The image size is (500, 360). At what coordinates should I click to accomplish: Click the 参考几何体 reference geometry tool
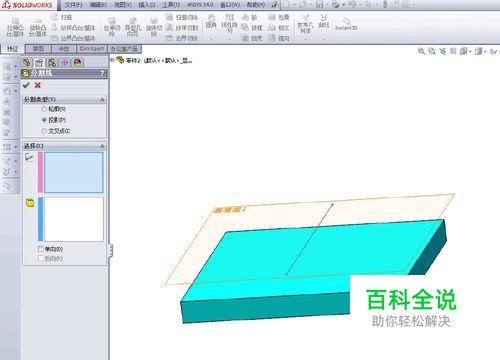[x=305, y=24]
